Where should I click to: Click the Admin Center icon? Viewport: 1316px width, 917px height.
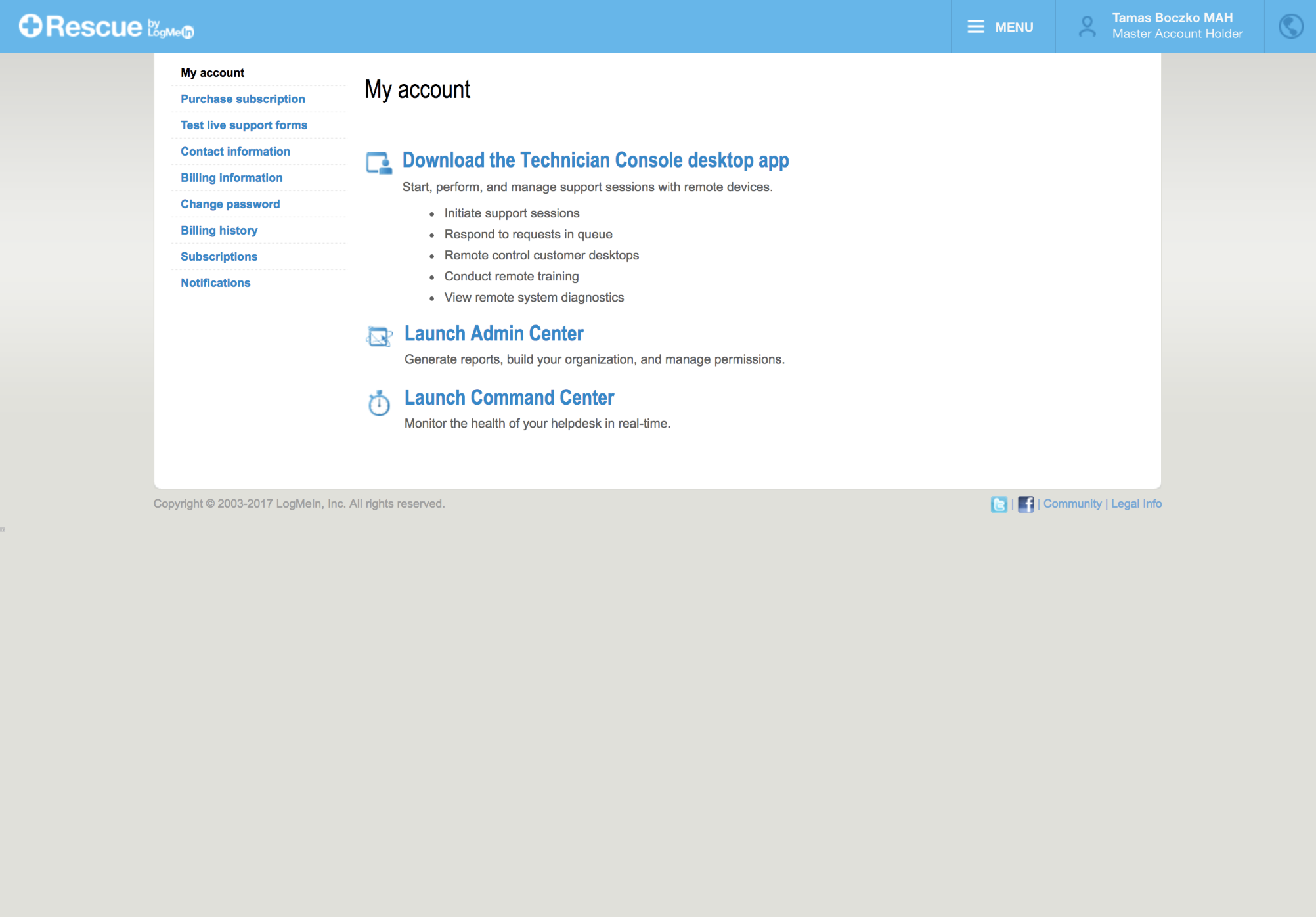(379, 336)
